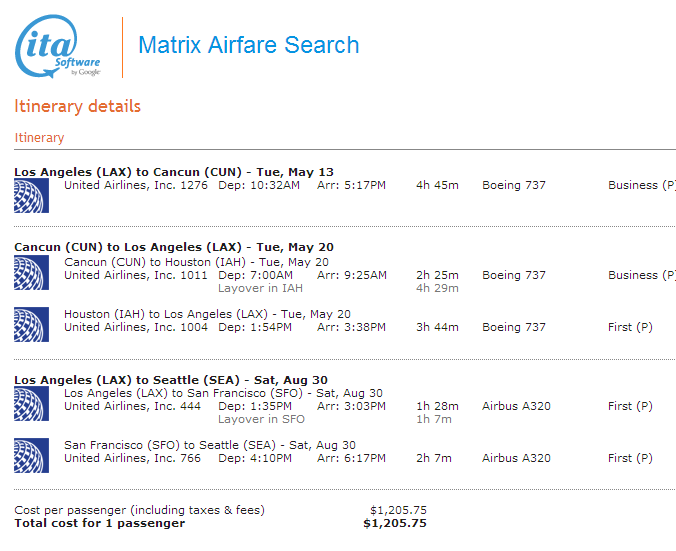Select the 3h 44m duration
Screen dimensions: 676x551
click(437, 327)
